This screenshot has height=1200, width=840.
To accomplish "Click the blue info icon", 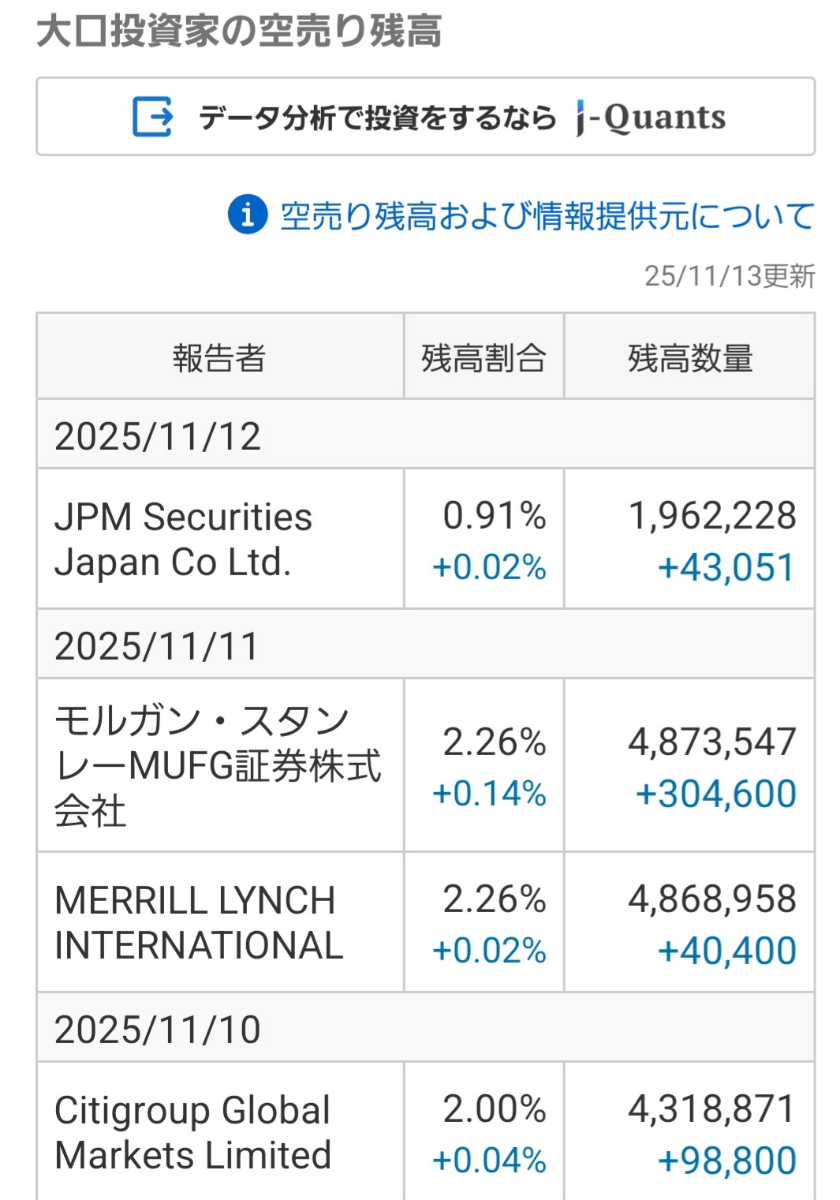I will [246, 213].
